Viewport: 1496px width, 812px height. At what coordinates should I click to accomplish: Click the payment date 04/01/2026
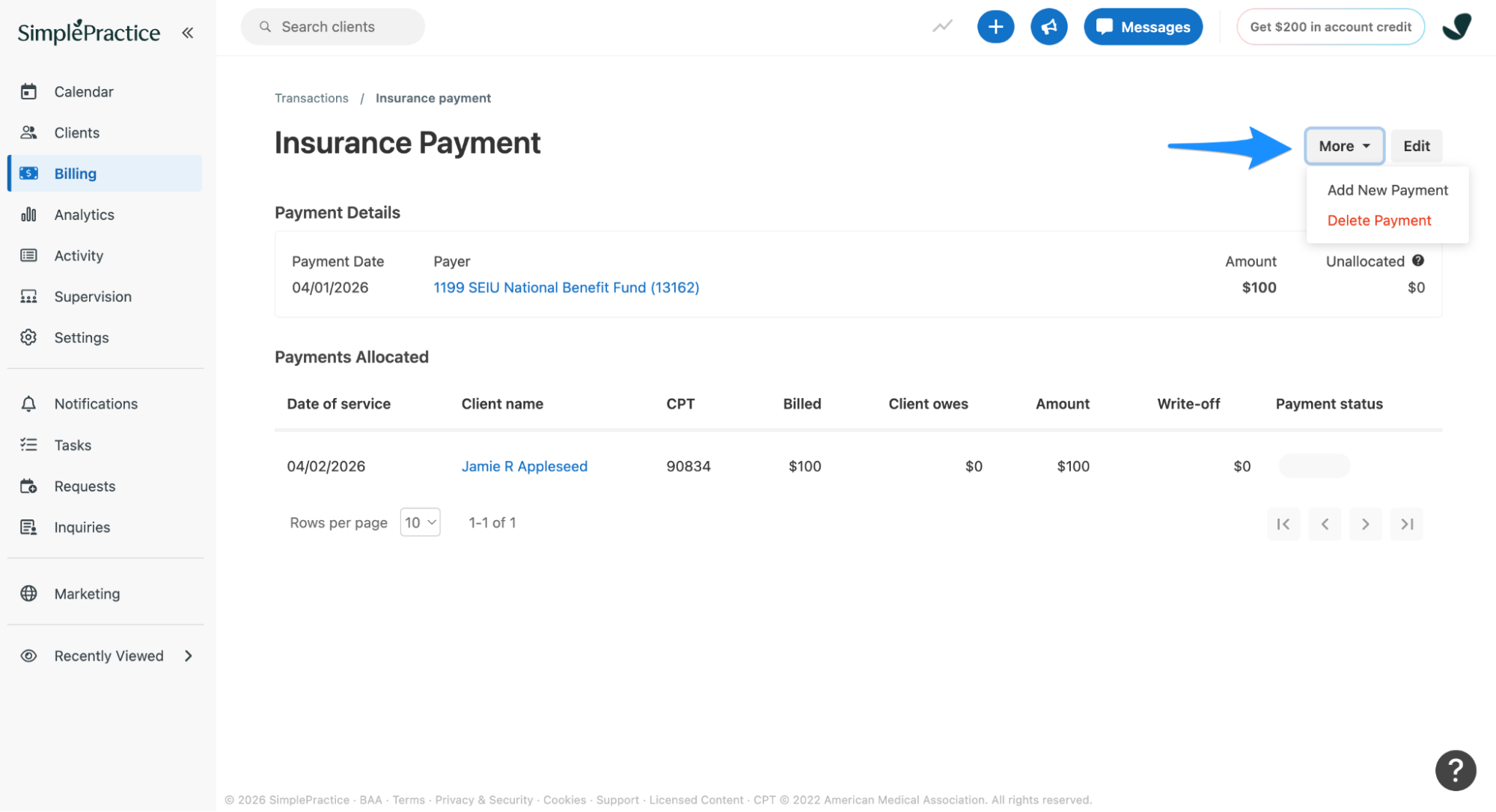pyautogui.click(x=329, y=287)
